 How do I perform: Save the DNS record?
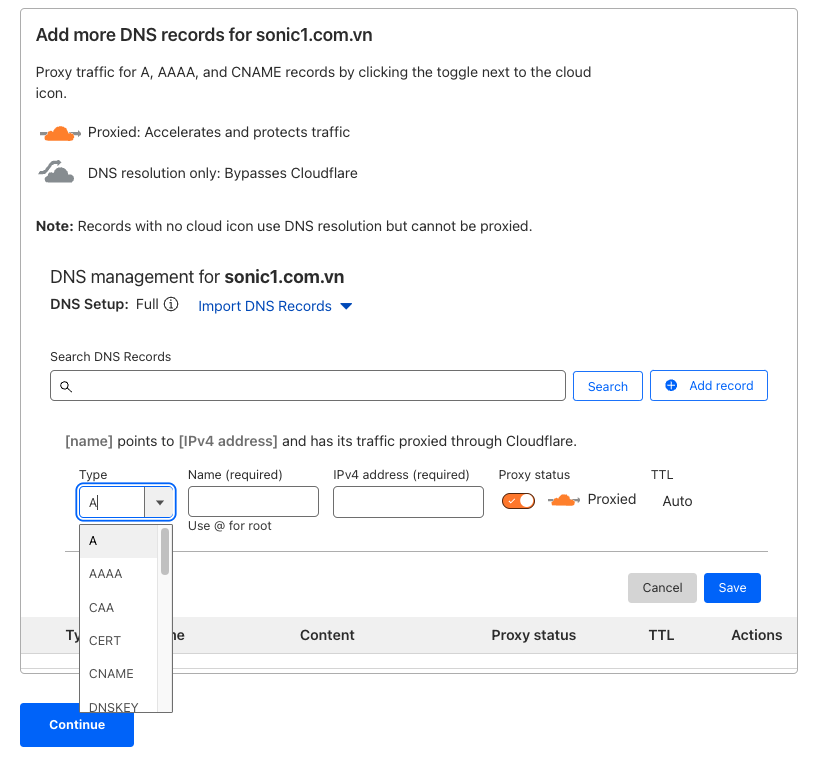pos(732,588)
